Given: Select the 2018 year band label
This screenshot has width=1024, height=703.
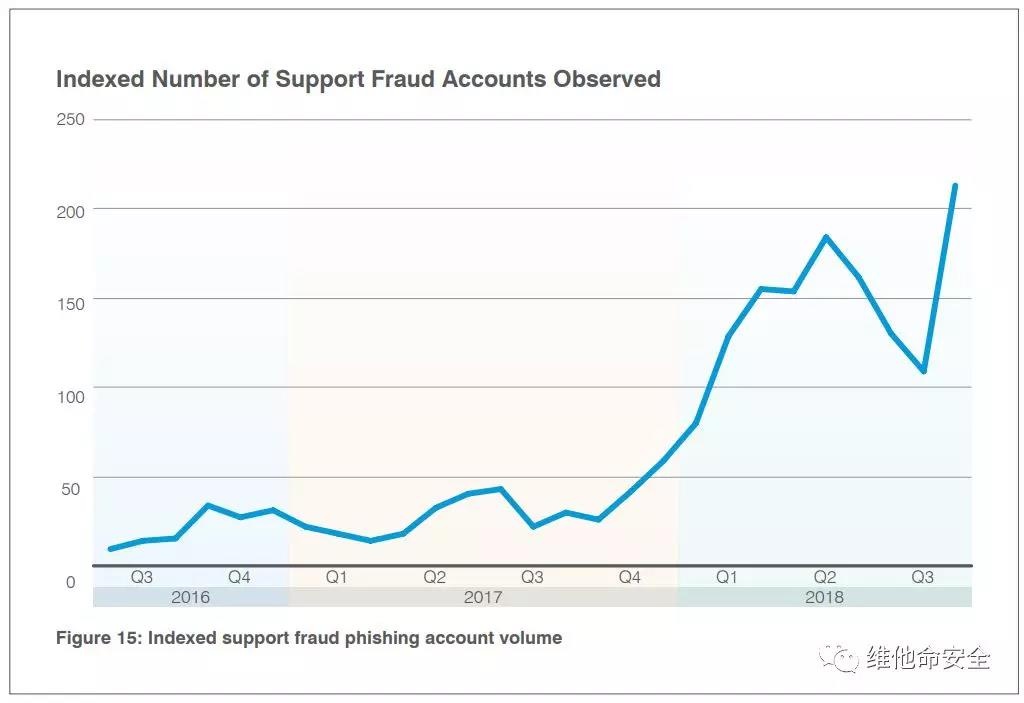Looking at the screenshot, I should pos(824,597).
